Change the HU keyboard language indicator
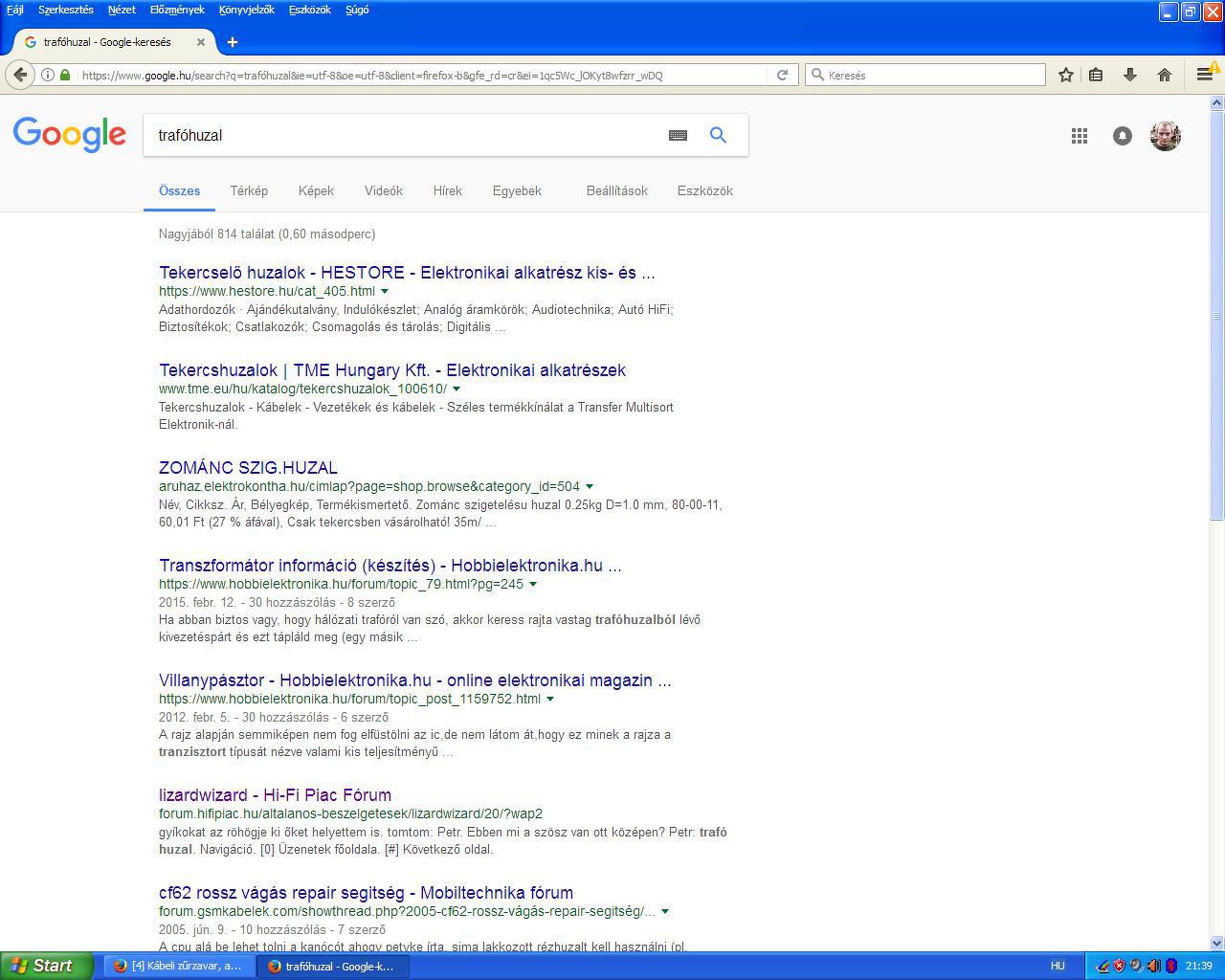The image size is (1225, 980). [x=1058, y=966]
